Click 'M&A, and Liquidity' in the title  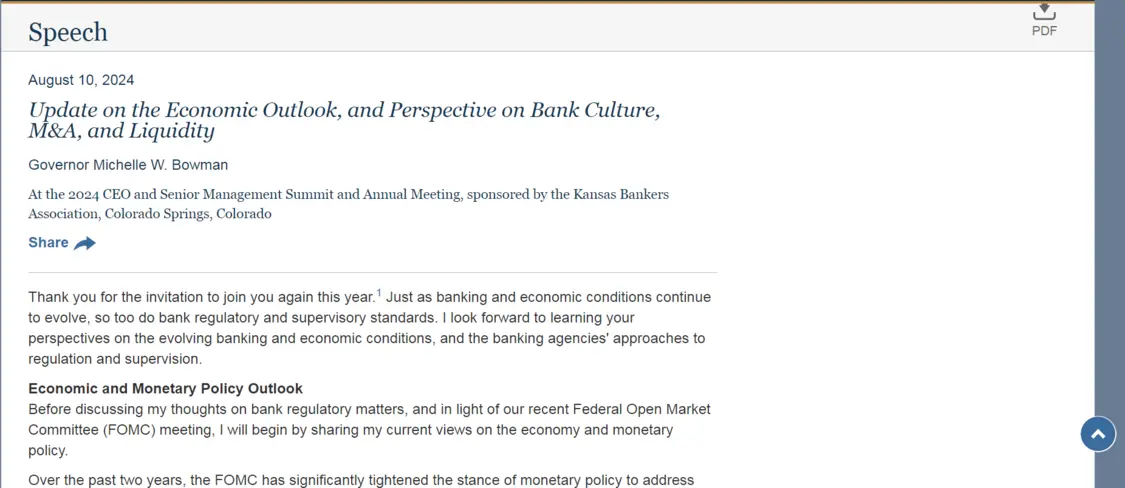[x=121, y=132]
